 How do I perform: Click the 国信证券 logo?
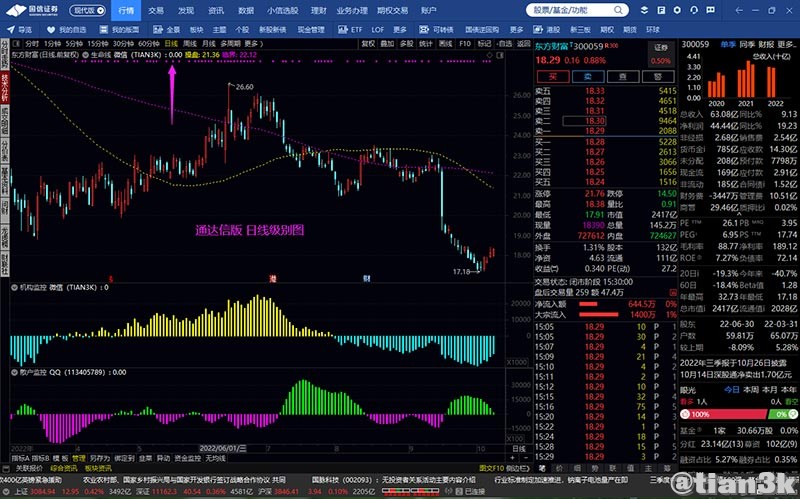pyautogui.click(x=32, y=10)
